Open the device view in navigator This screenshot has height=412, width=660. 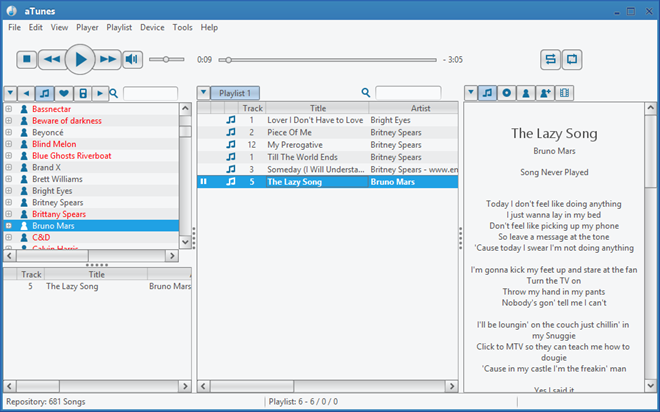click(82, 93)
